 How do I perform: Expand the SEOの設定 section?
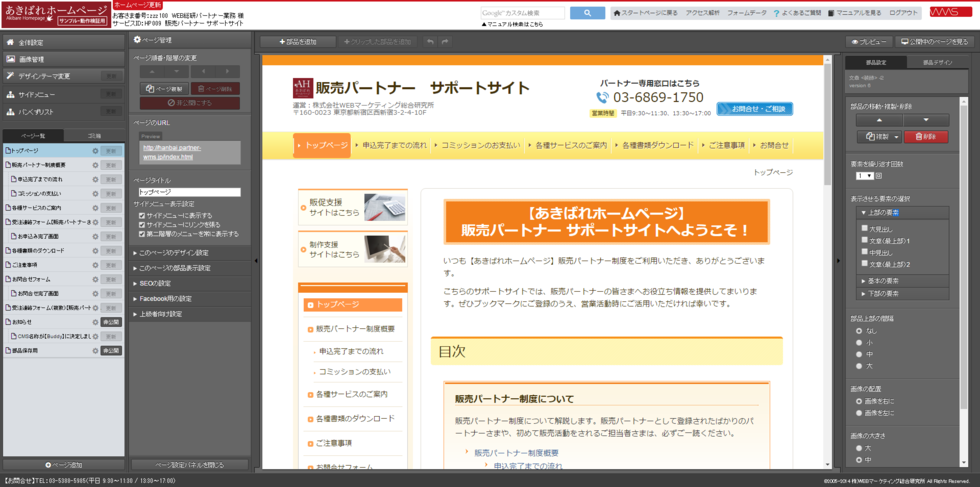click(x=155, y=283)
